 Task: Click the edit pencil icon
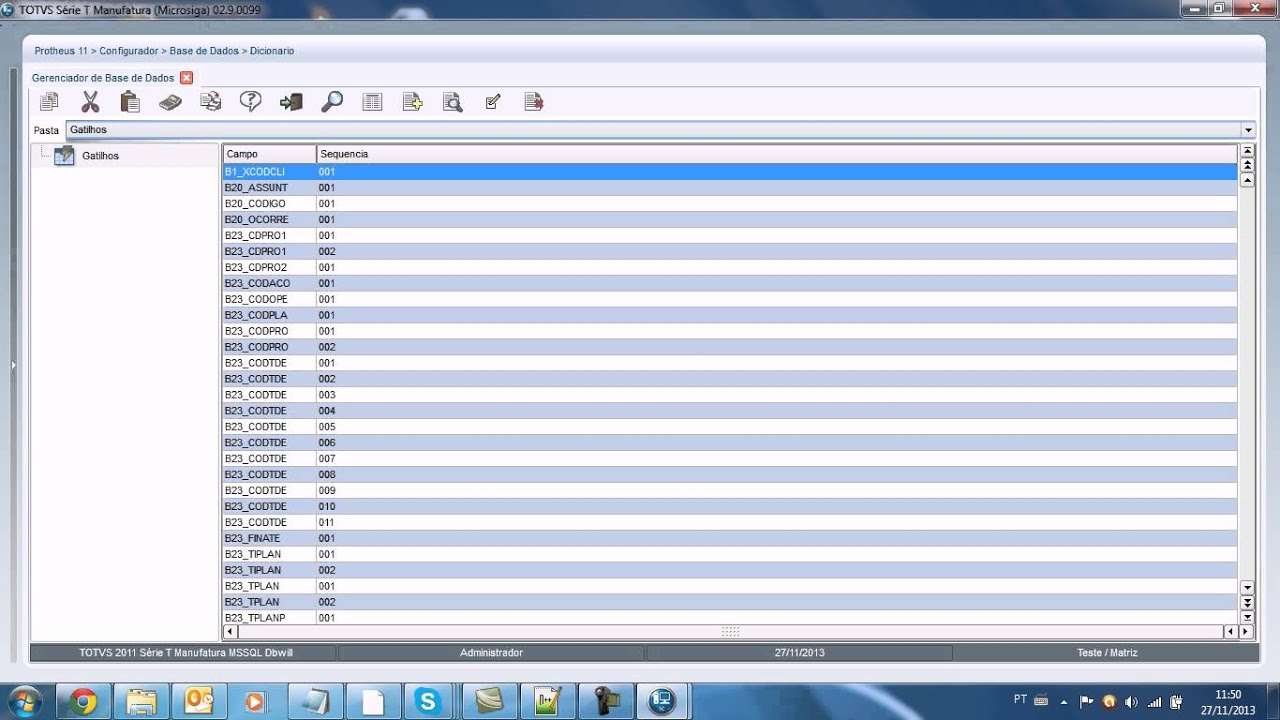pyautogui.click(x=493, y=102)
